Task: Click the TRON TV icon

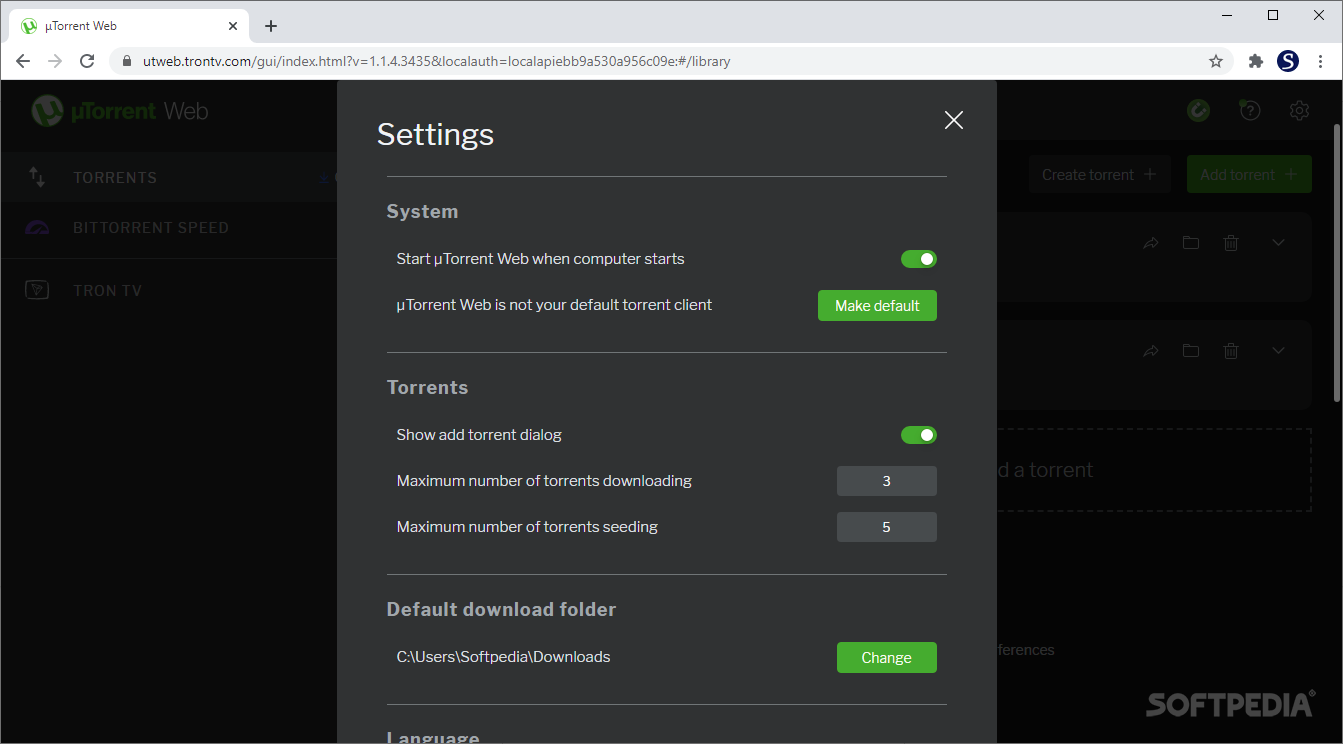Action: coord(37,291)
